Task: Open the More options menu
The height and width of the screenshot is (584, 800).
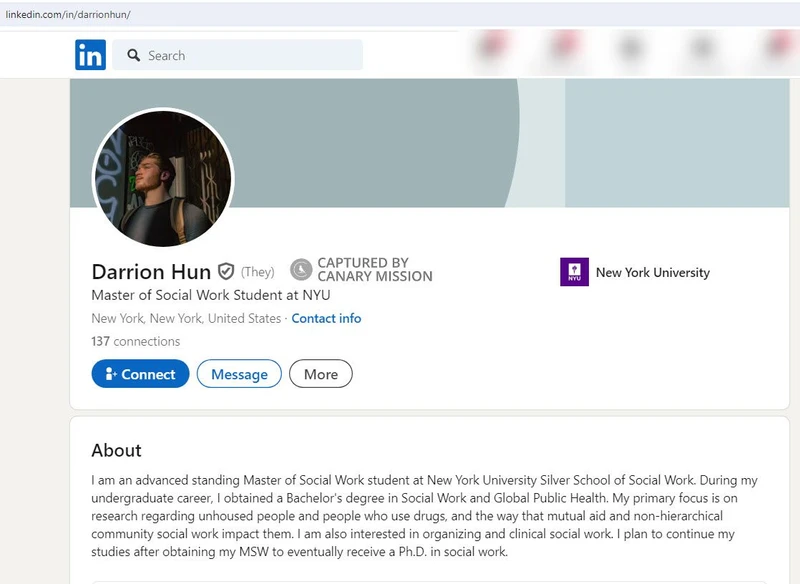Action: point(320,373)
